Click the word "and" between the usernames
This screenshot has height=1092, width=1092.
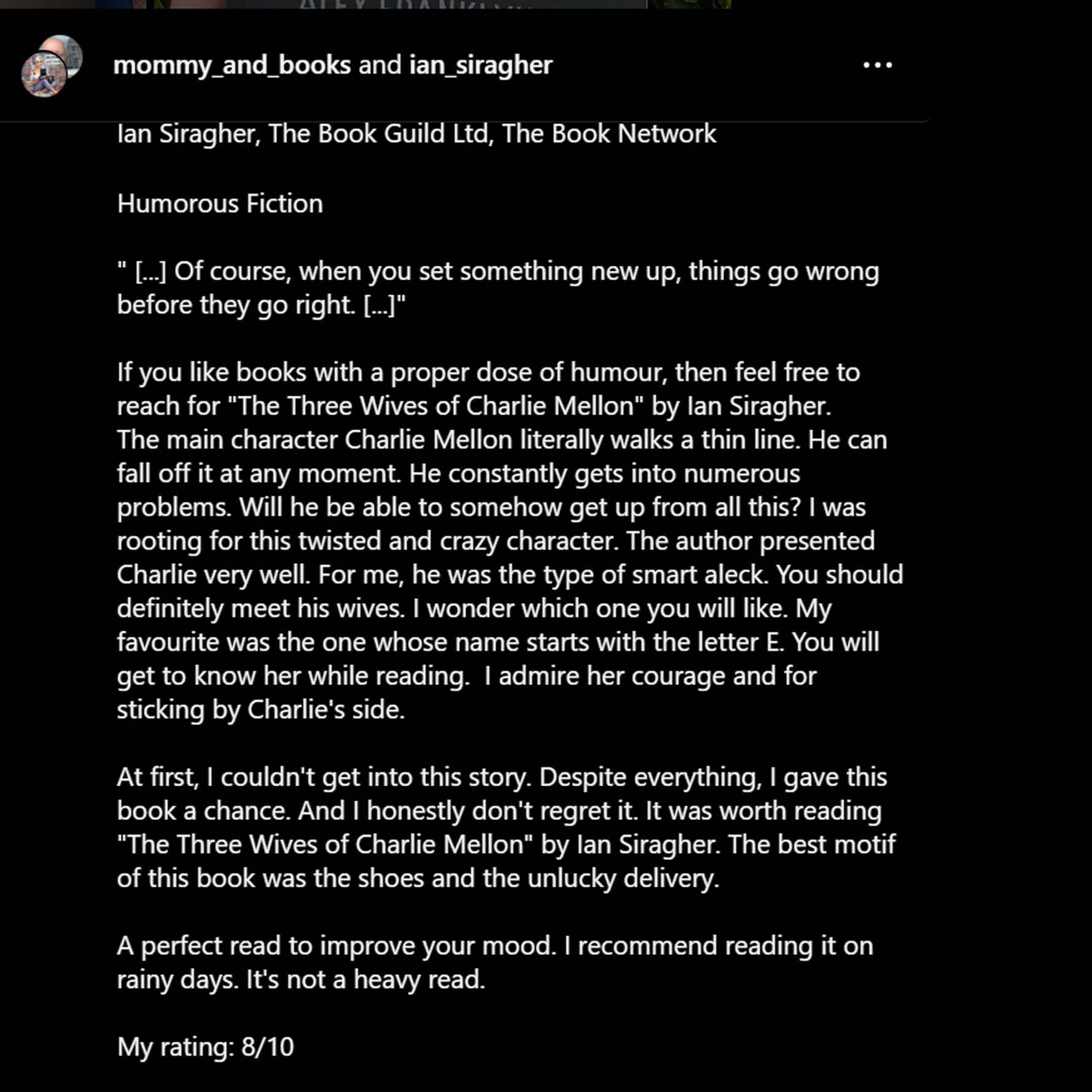380,65
